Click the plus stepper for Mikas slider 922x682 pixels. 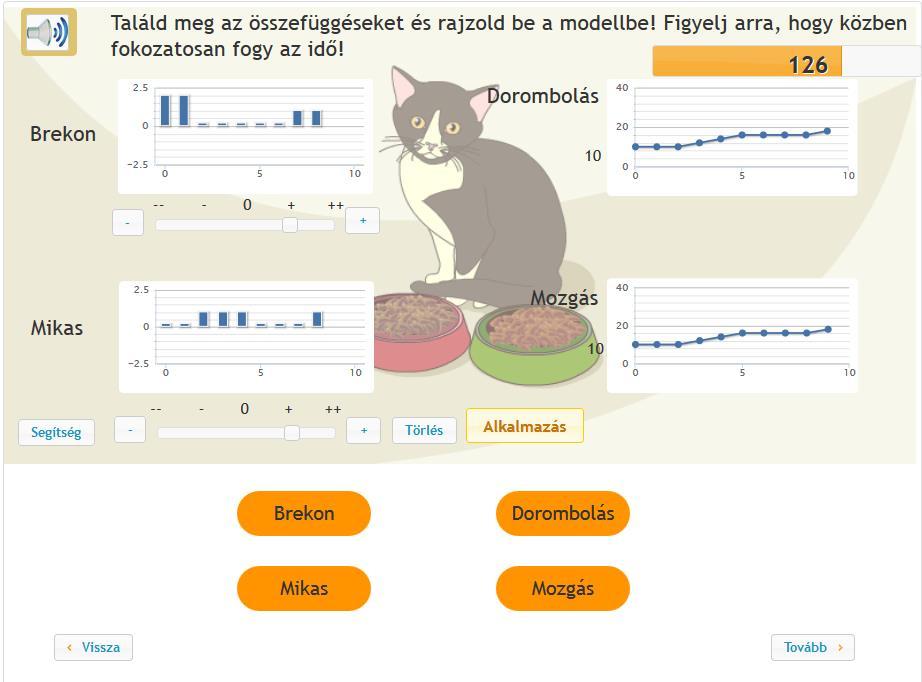click(363, 430)
